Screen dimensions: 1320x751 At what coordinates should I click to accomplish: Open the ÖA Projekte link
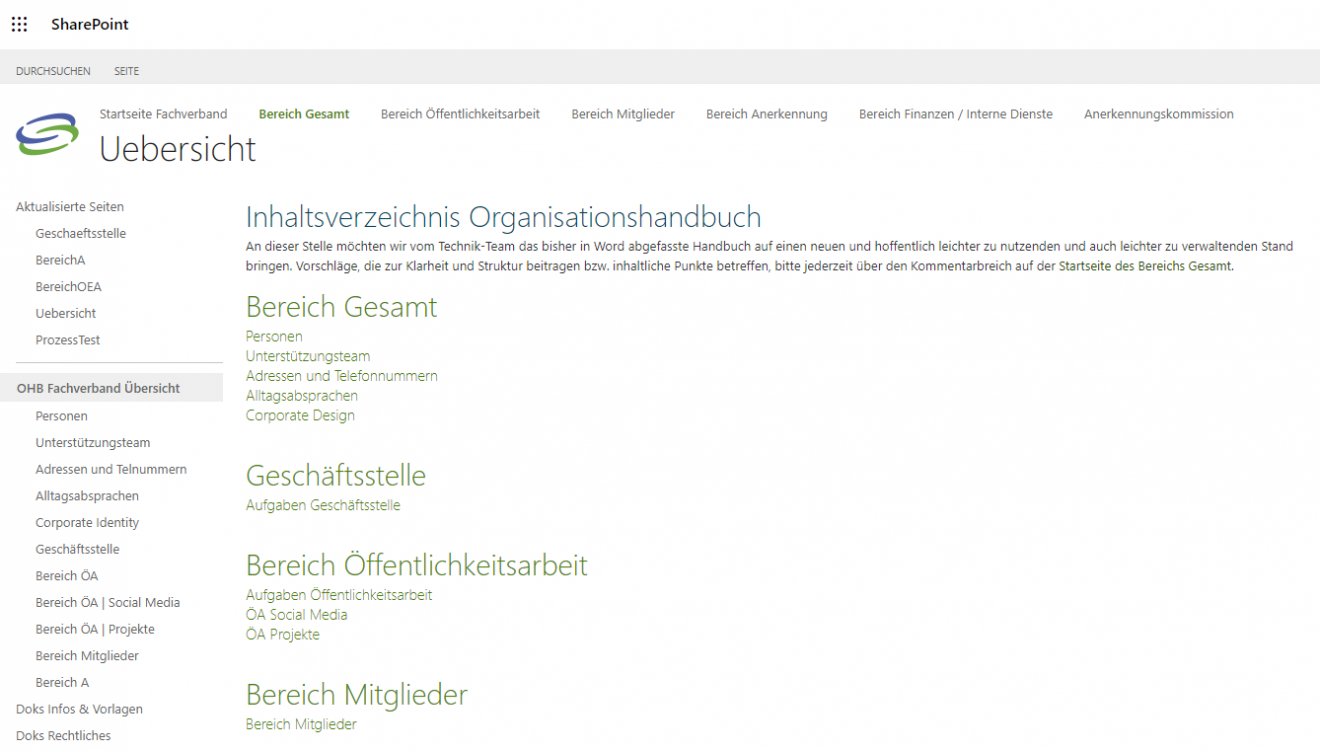pos(283,634)
